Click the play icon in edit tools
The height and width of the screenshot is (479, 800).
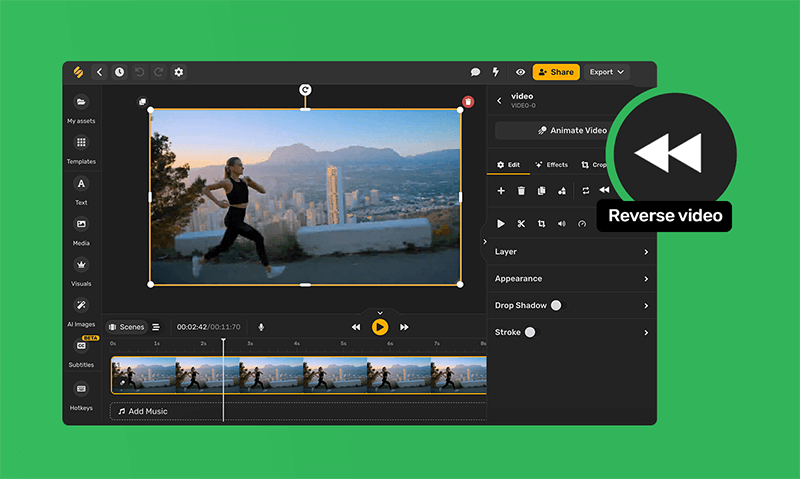pyautogui.click(x=501, y=224)
